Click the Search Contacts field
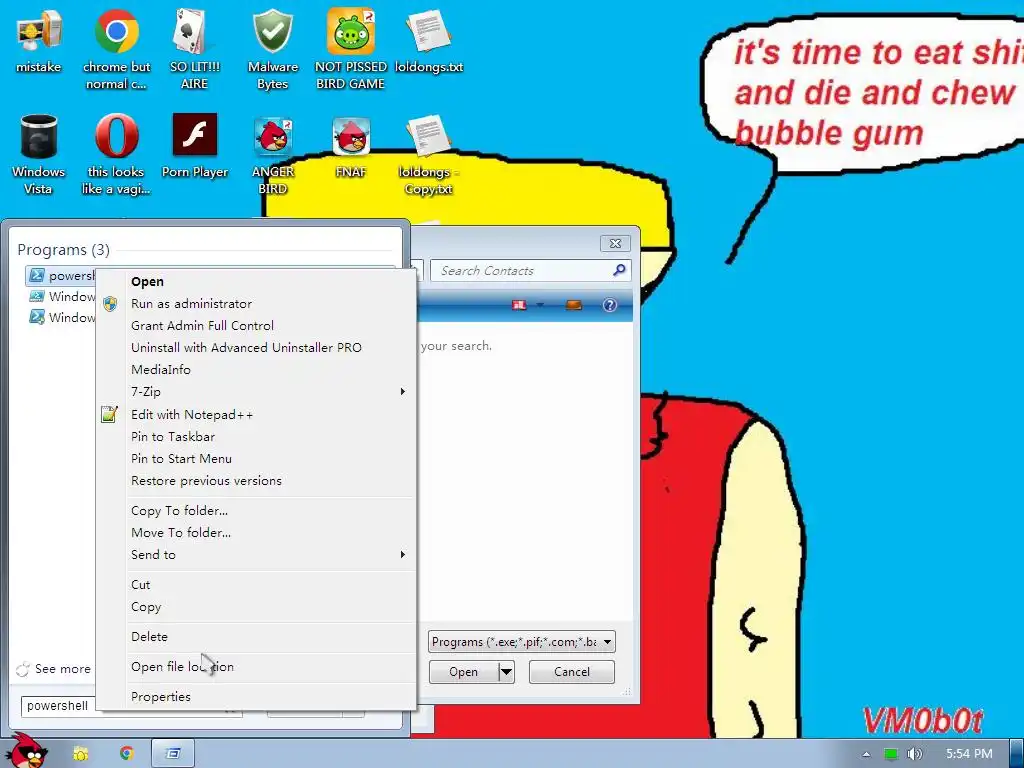This screenshot has width=1024, height=768. click(x=530, y=270)
